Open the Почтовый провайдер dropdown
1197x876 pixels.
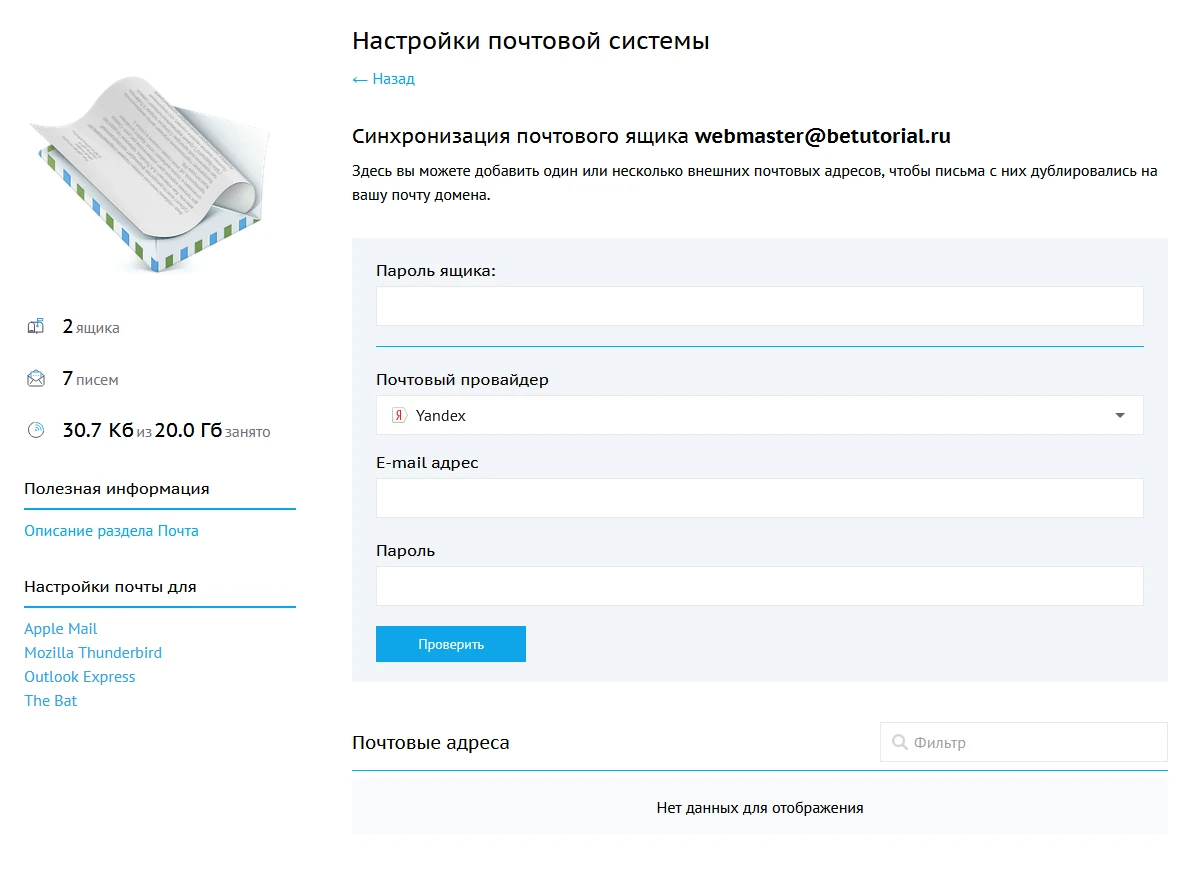coord(760,415)
